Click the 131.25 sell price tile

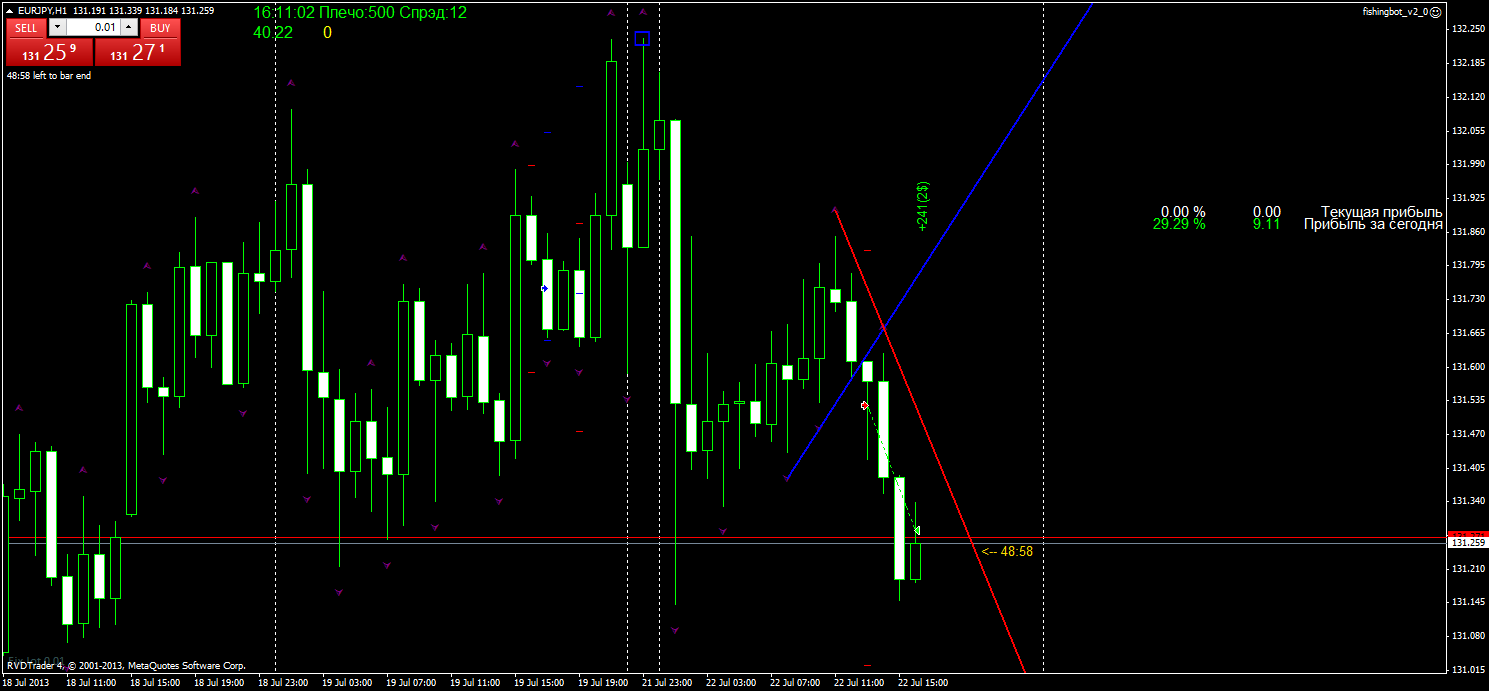tap(49, 52)
